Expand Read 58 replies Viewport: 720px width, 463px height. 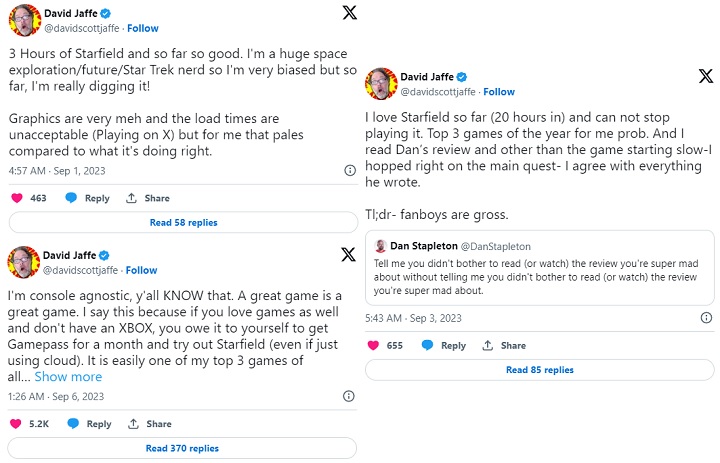tap(183, 222)
